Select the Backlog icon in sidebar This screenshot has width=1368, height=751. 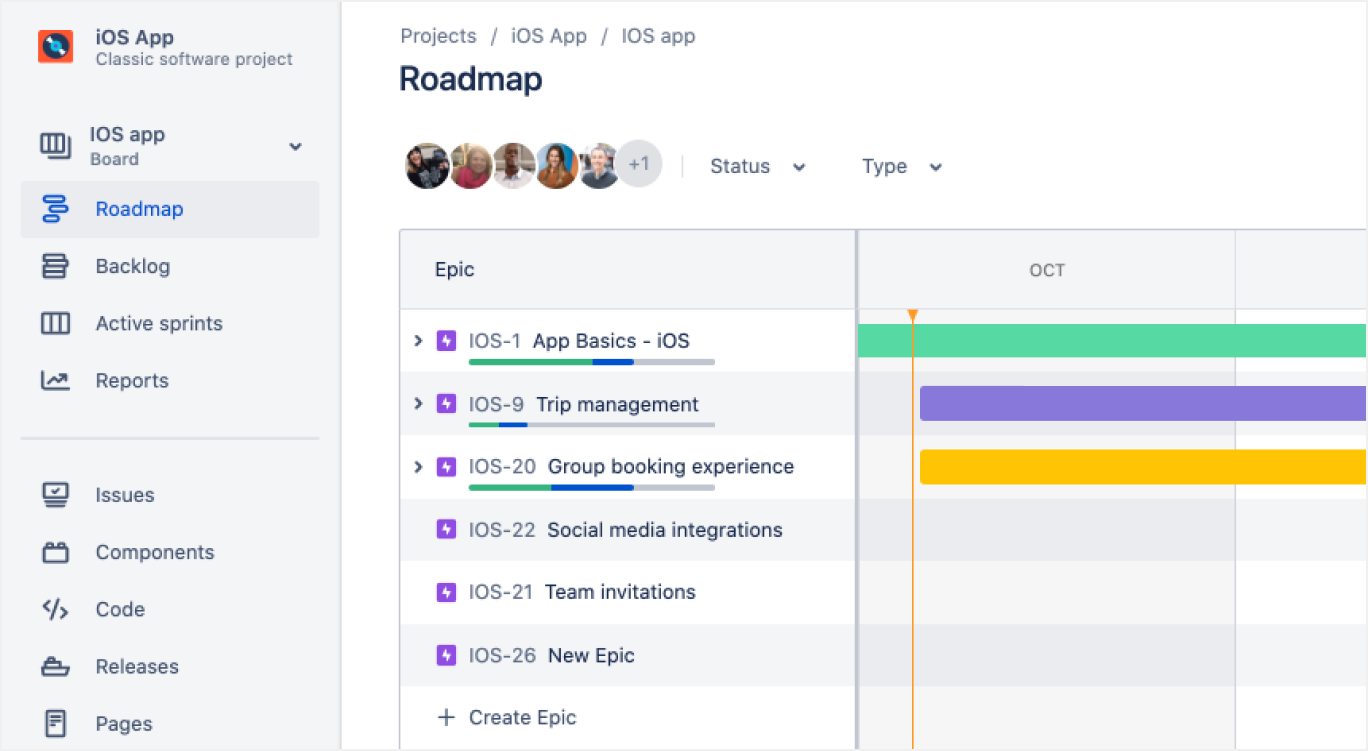point(55,266)
